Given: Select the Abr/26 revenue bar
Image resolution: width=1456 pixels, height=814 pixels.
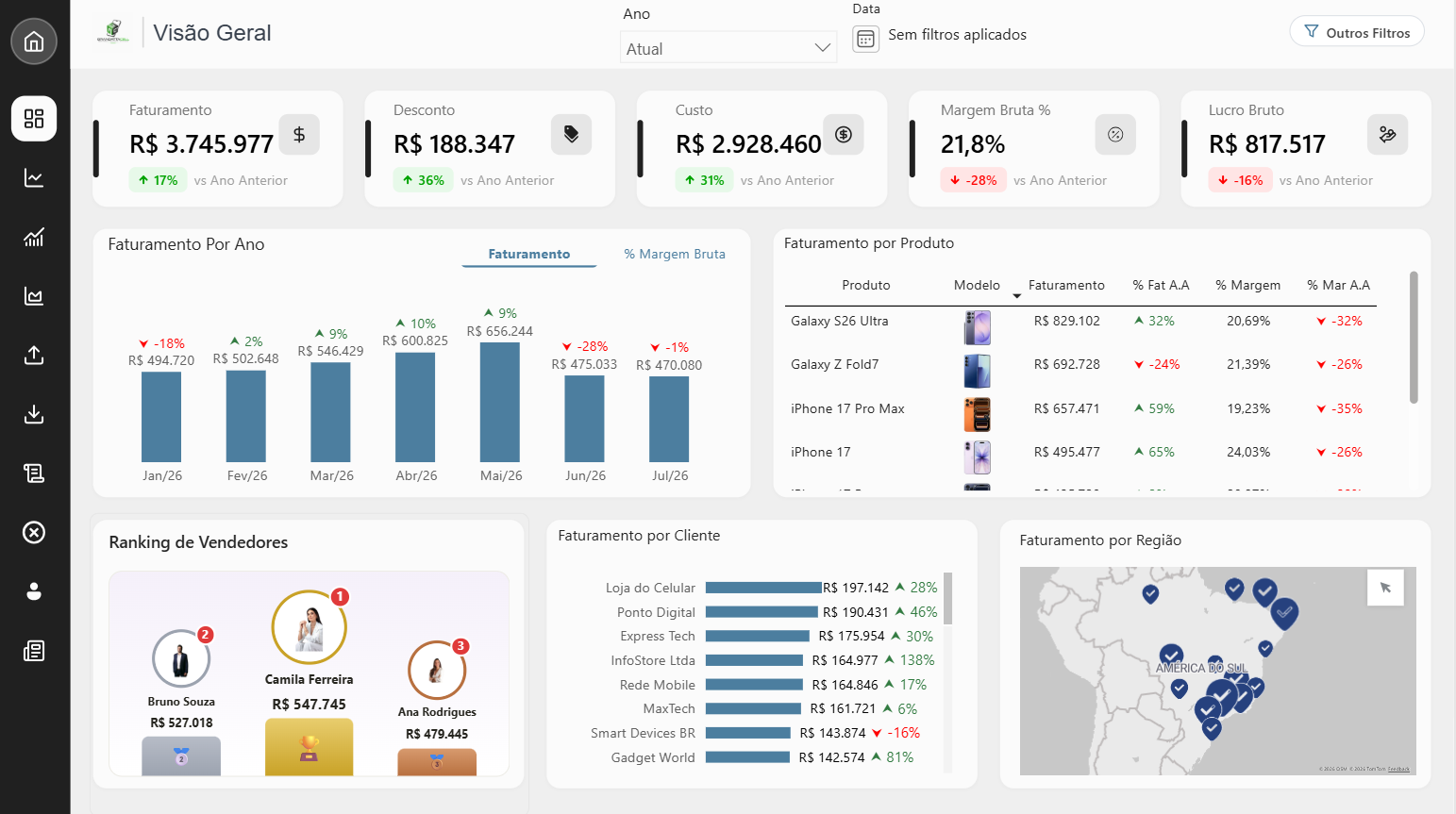Looking at the screenshot, I should tap(415, 407).
